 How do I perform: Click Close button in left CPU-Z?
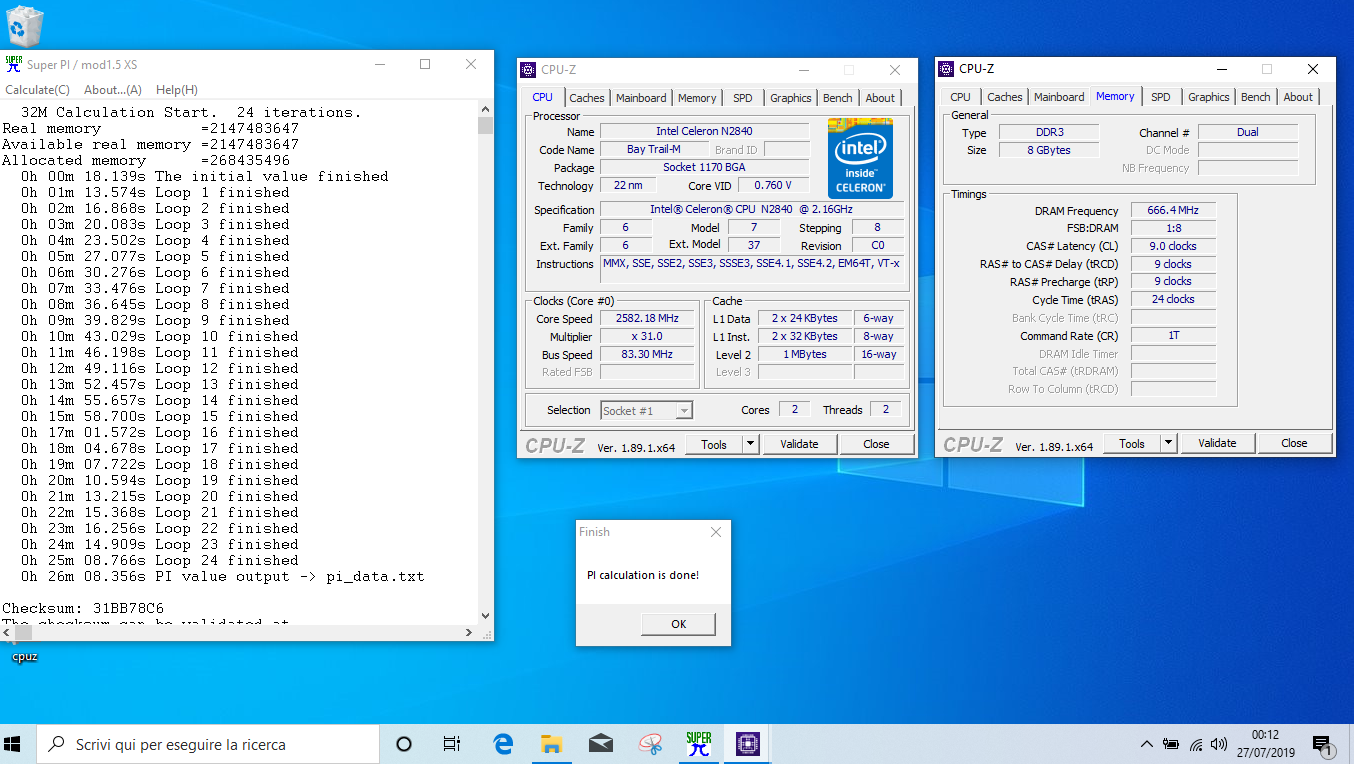click(x=876, y=444)
